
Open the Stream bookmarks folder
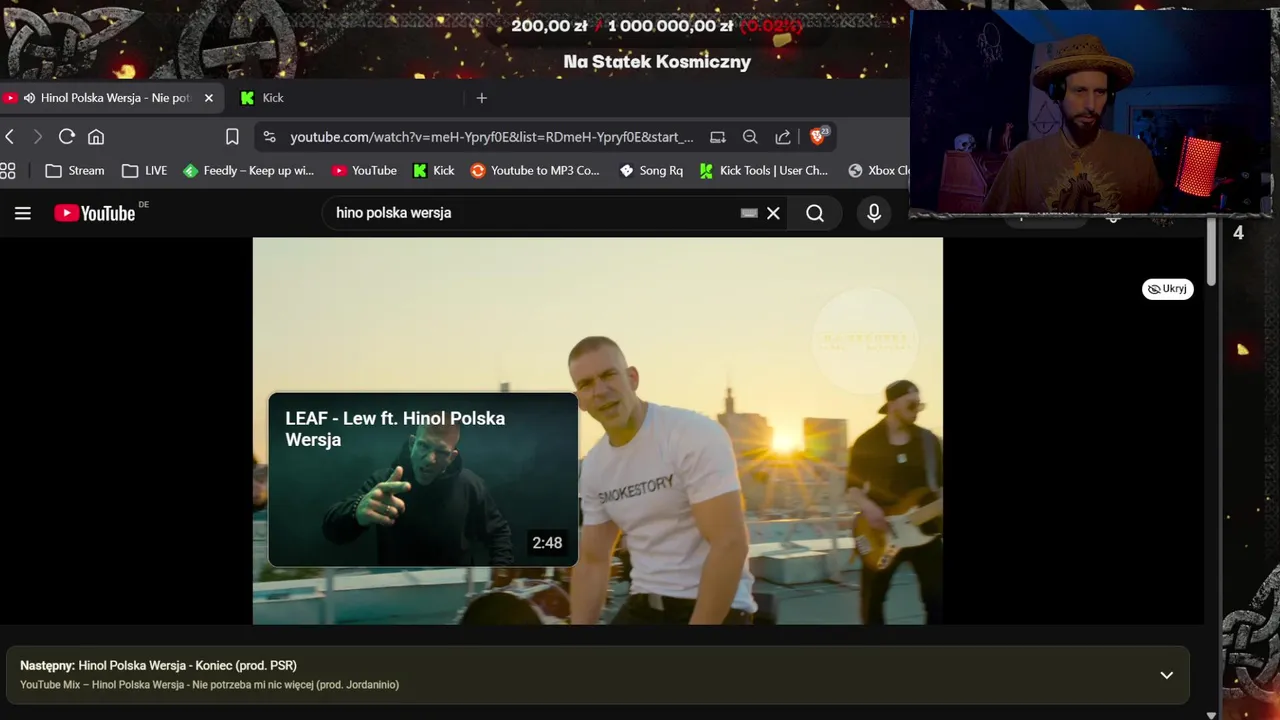click(75, 171)
